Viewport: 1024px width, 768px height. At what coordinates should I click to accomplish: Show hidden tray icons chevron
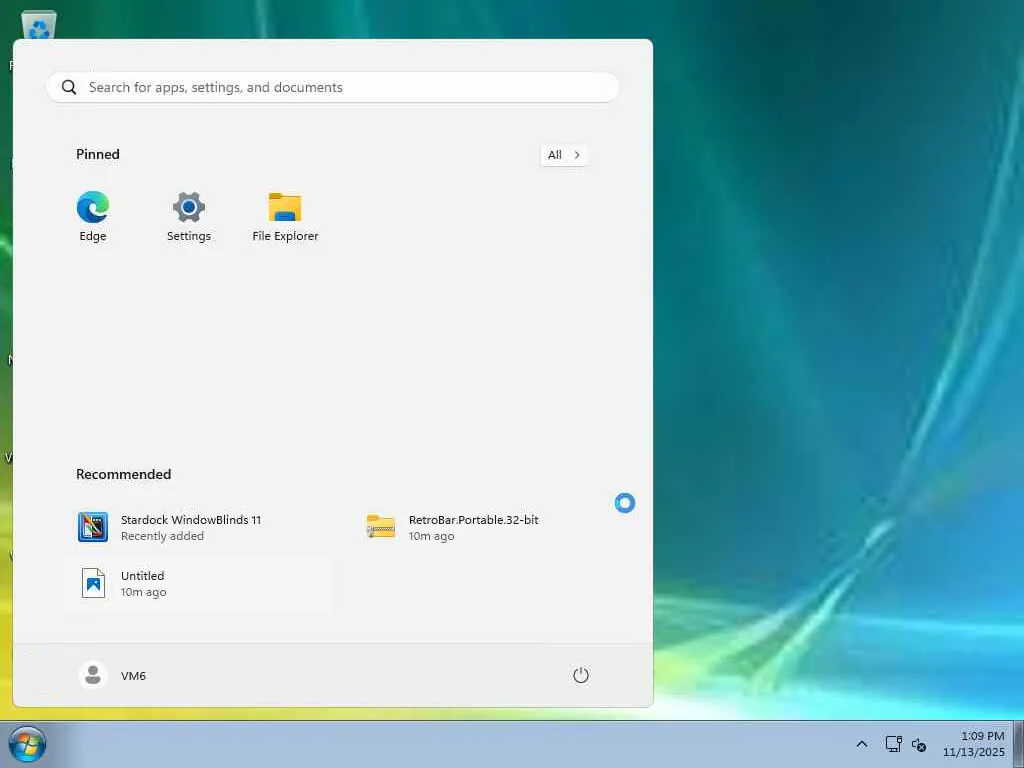coord(861,744)
